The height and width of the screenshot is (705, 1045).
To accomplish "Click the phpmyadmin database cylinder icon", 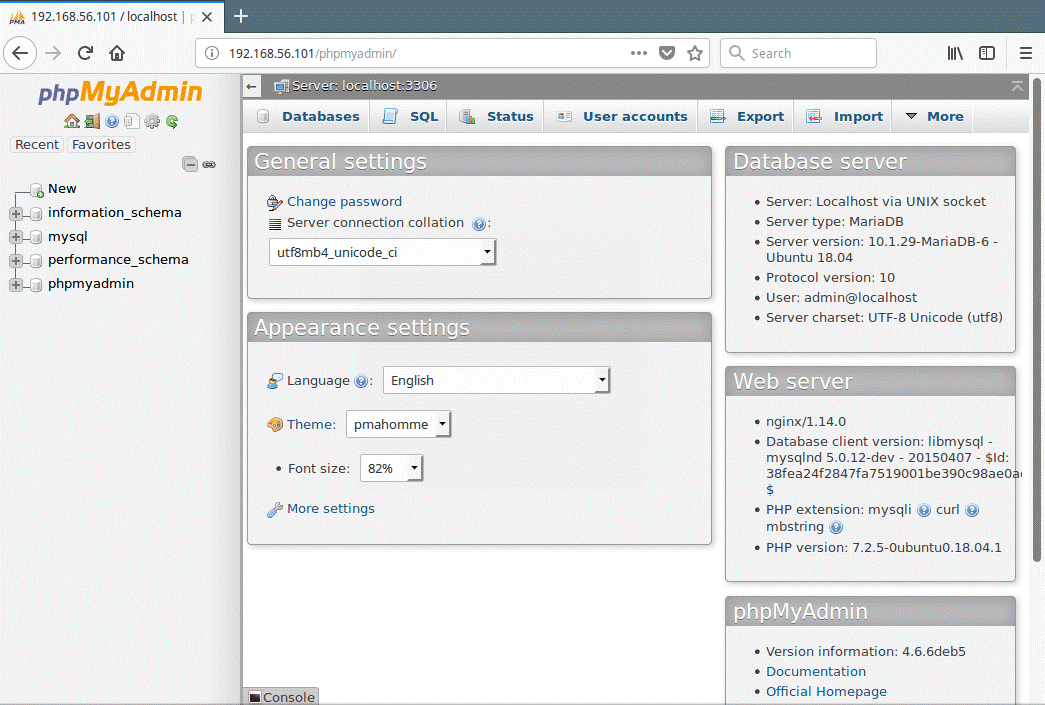I will [x=37, y=285].
